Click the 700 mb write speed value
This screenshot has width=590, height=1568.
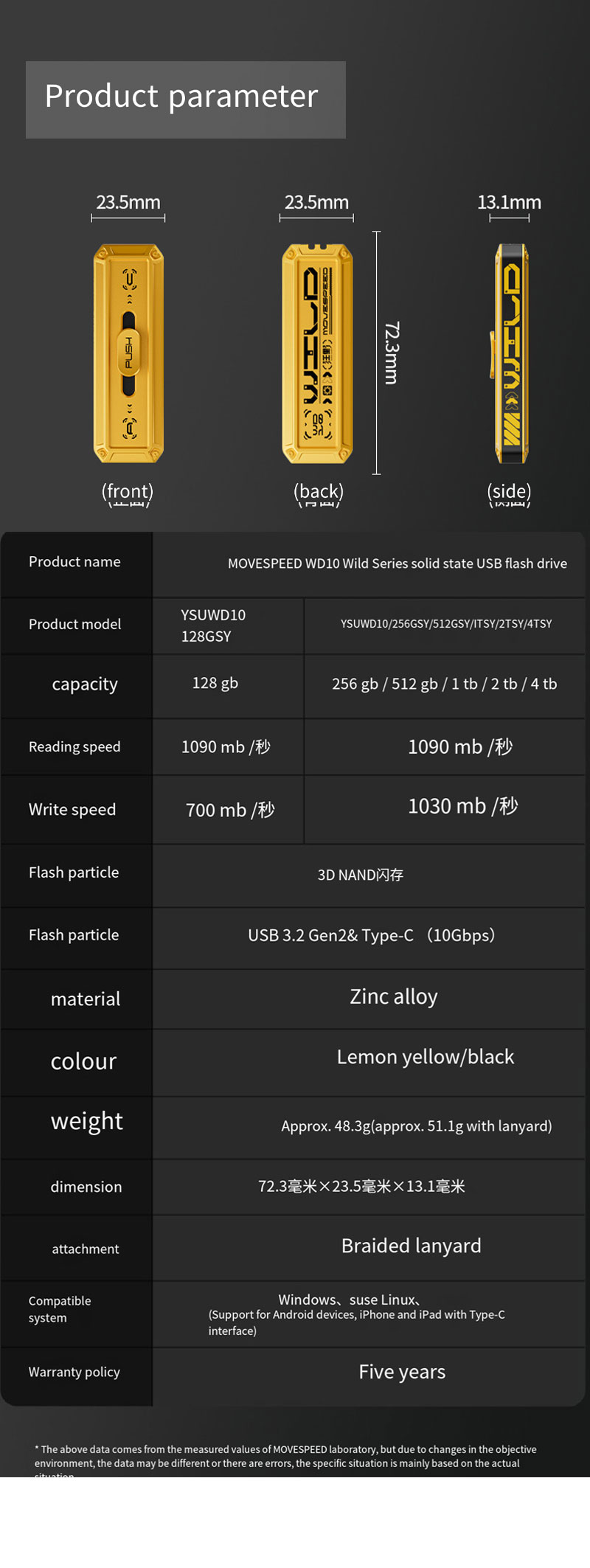[x=230, y=810]
